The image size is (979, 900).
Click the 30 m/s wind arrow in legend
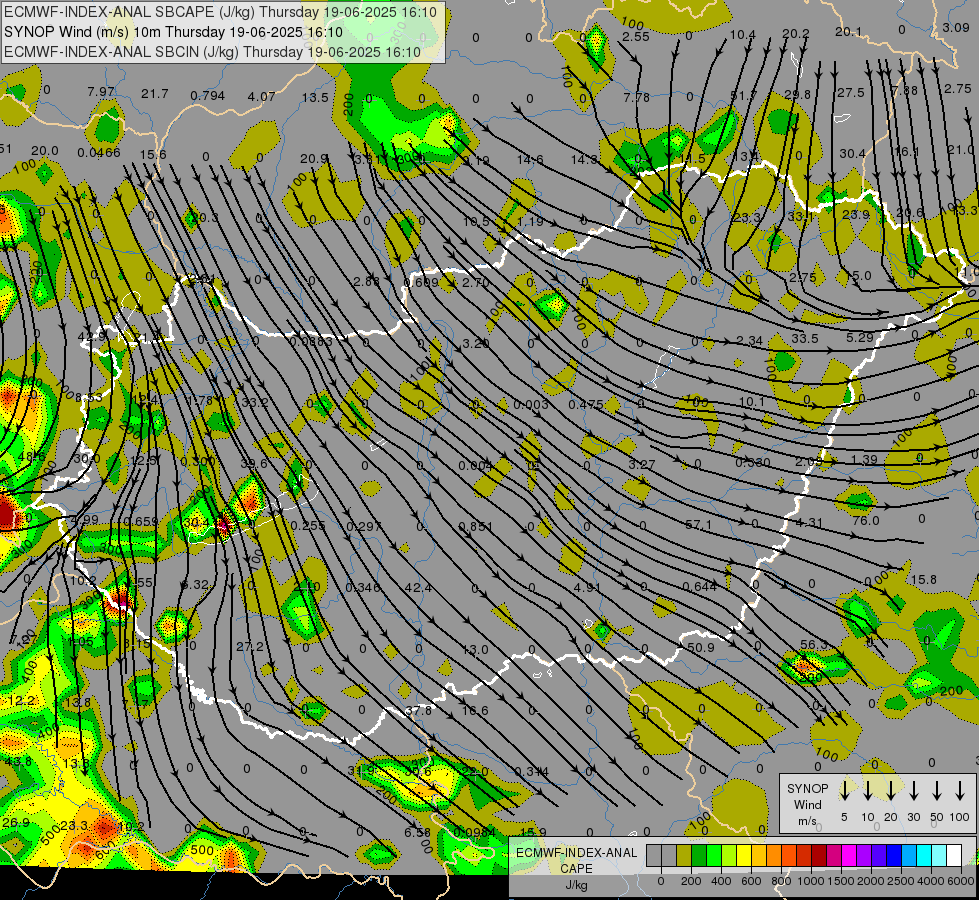[x=913, y=791]
